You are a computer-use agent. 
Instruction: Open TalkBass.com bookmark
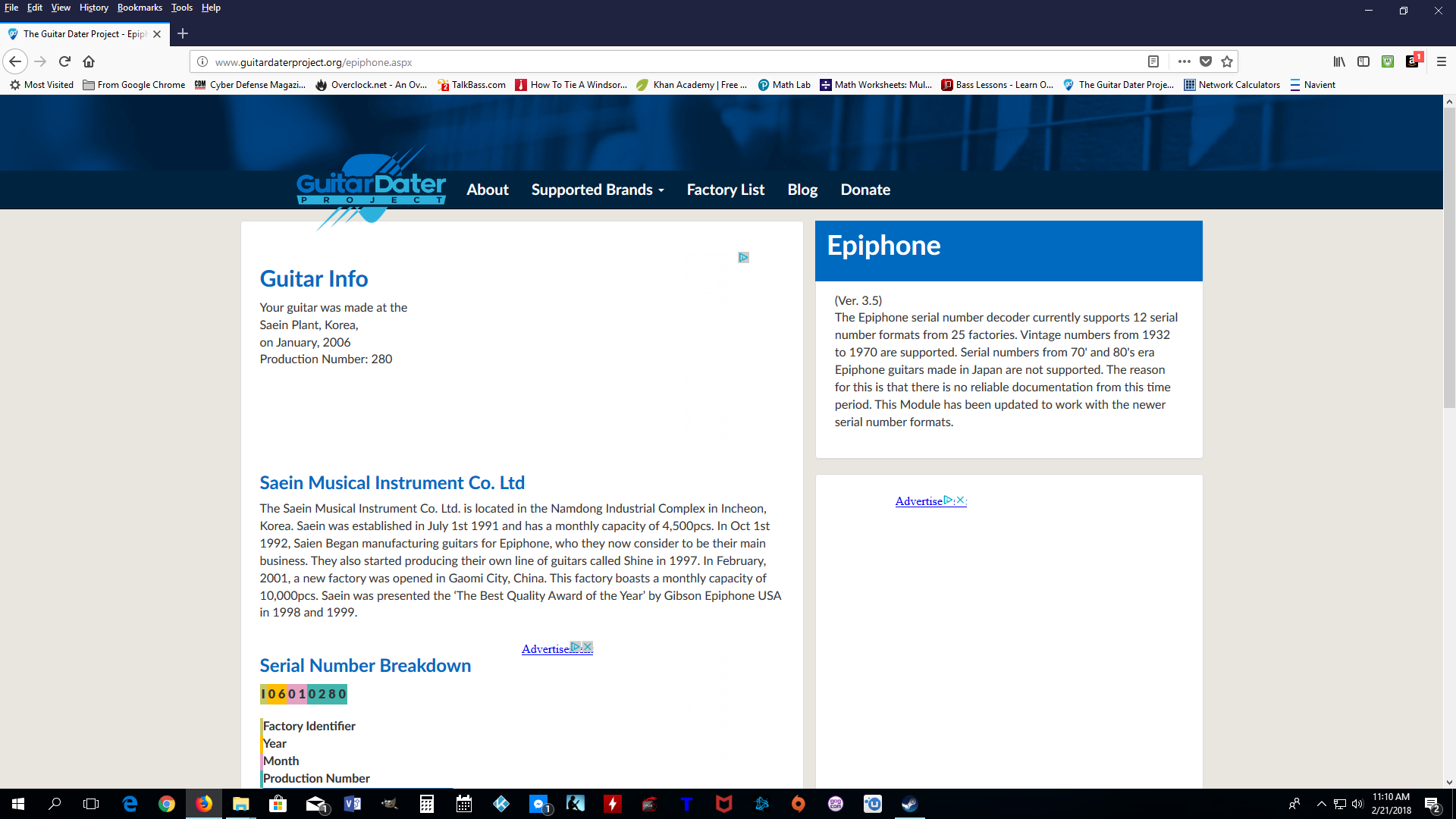coord(472,85)
